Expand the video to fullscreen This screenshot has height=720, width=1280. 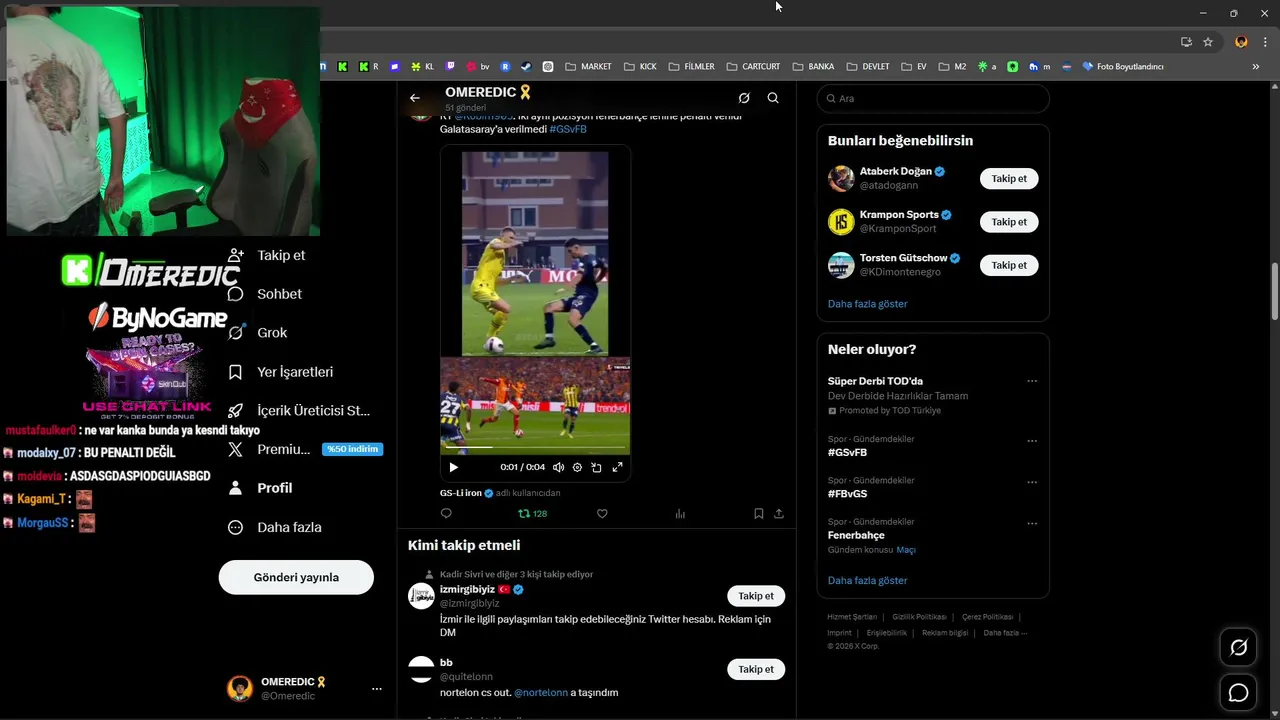point(617,467)
